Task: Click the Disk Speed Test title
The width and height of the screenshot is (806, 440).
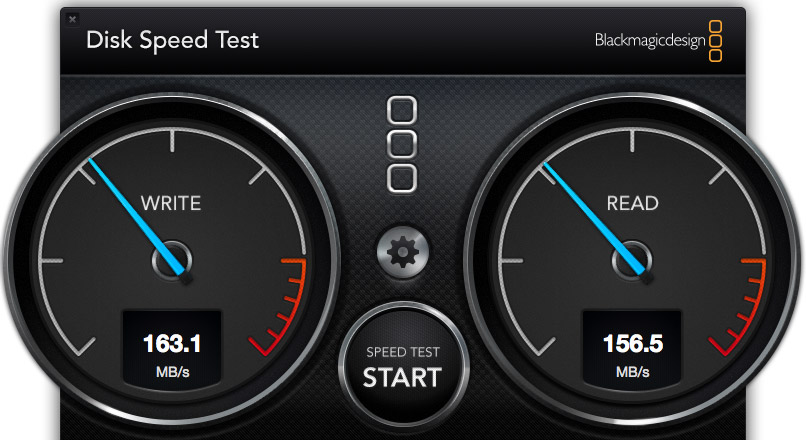Action: coord(172,40)
